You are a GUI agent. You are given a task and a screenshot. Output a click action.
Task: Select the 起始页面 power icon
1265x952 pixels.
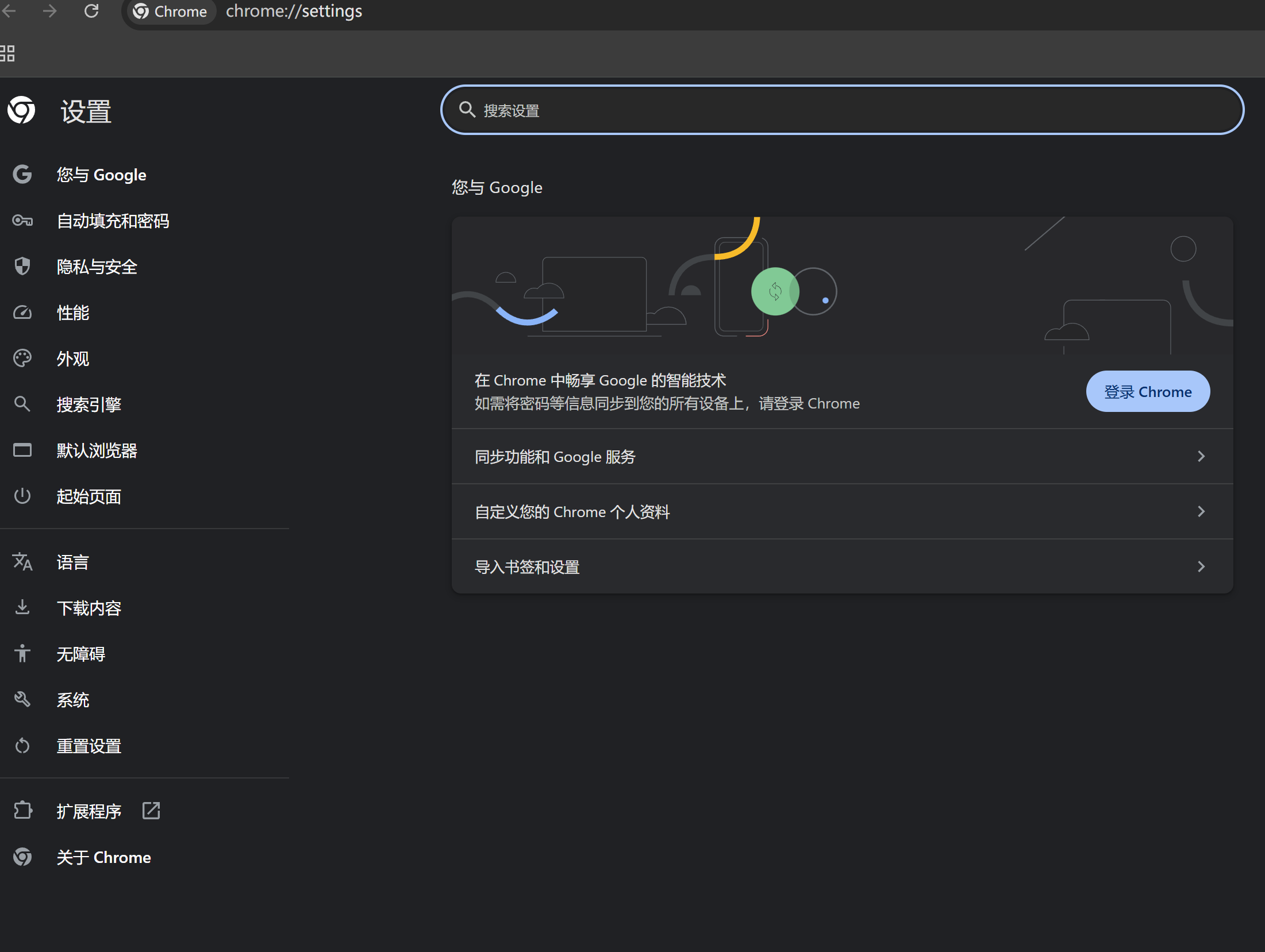coord(22,496)
